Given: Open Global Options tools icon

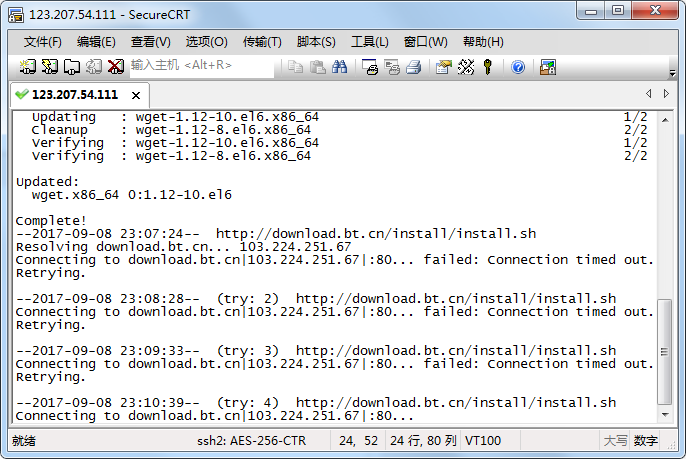Looking at the screenshot, I should click(466, 67).
